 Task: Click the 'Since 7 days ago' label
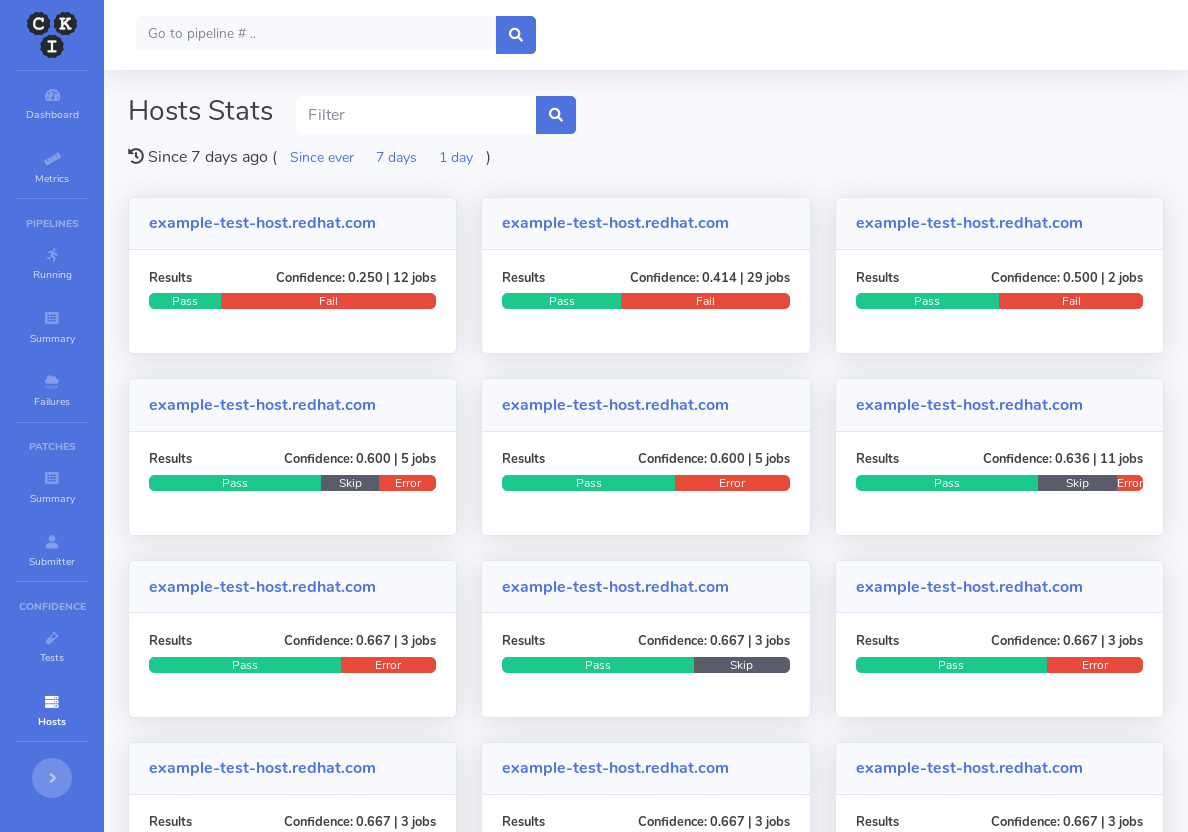(x=208, y=157)
